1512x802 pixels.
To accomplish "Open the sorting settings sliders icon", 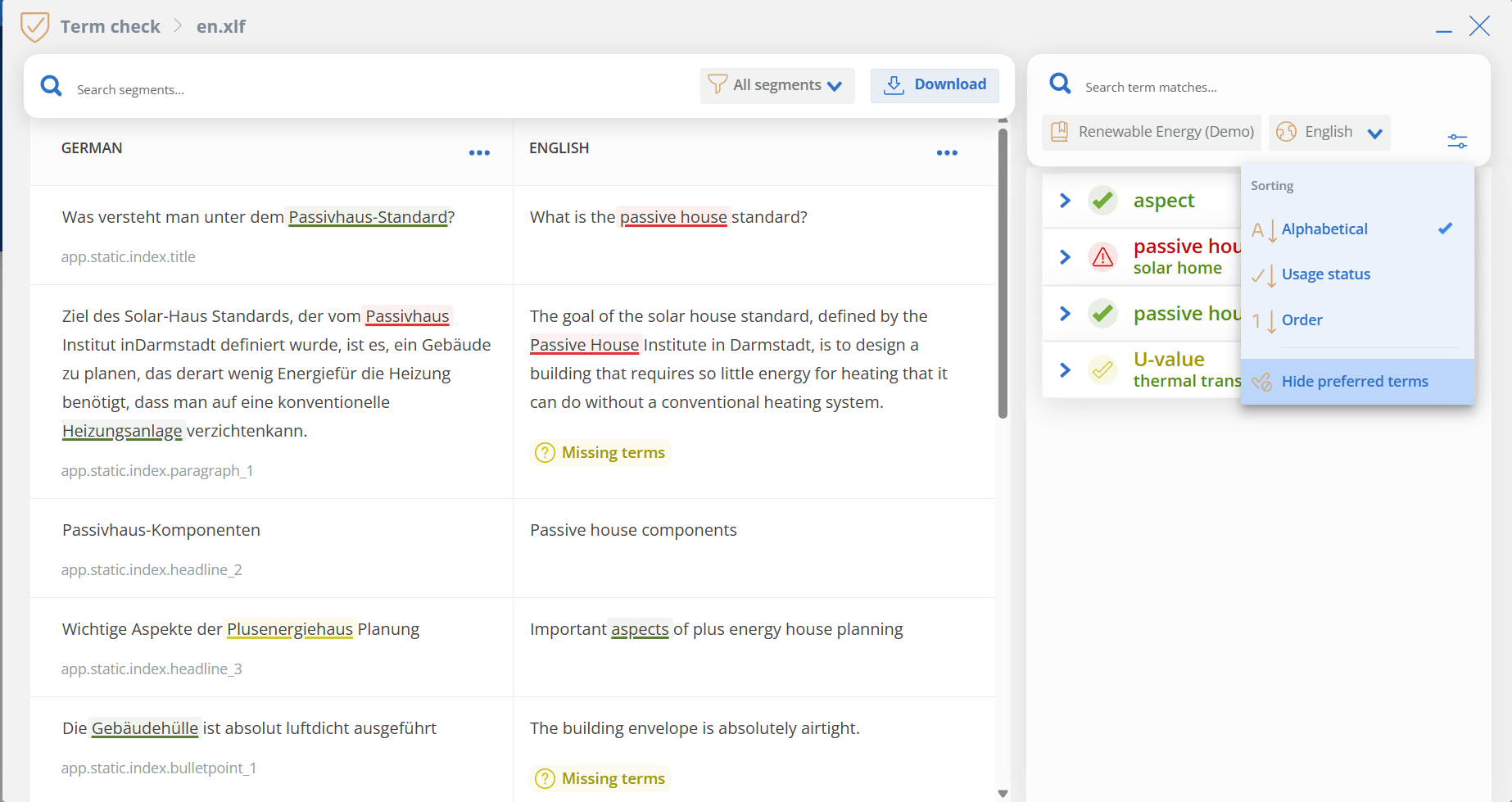I will click(1458, 141).
